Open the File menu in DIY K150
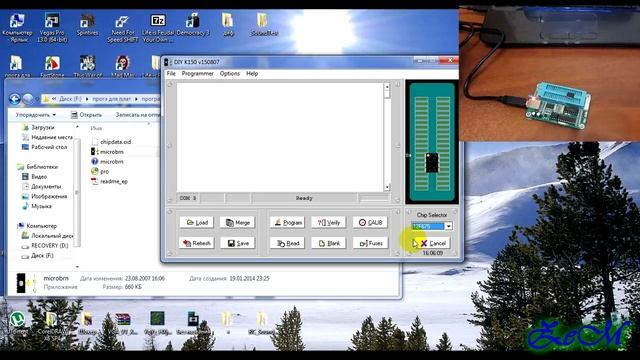Screen dimensions: 640x360 click(x=171, y=73)
